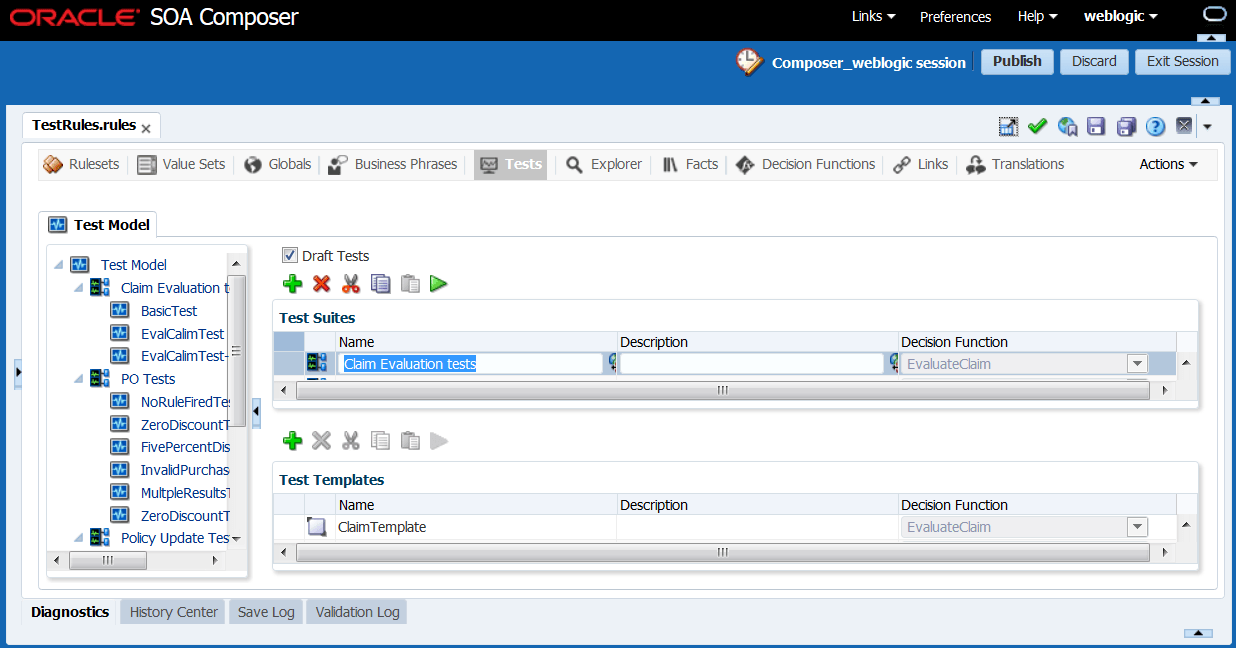Cut the selected test suite
The height and width of the screenshot is (648, 1236).
(350, 284)
